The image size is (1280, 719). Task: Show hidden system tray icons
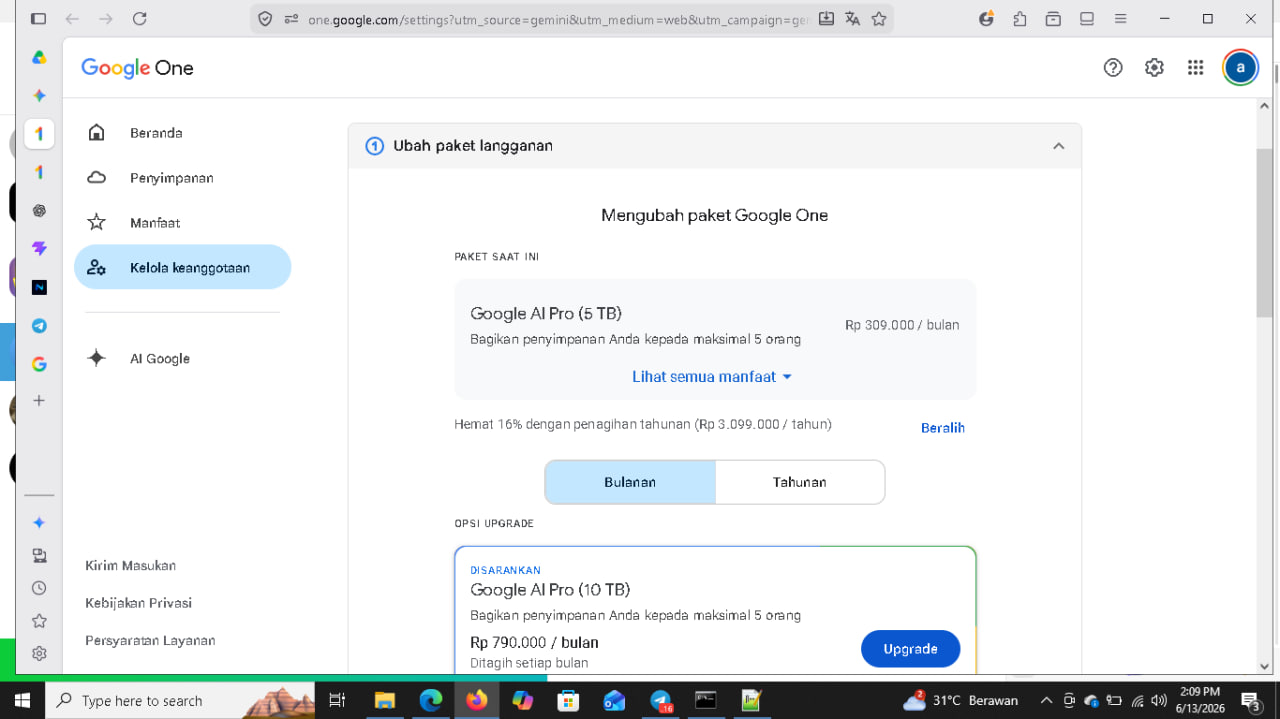click(1046, 700)
